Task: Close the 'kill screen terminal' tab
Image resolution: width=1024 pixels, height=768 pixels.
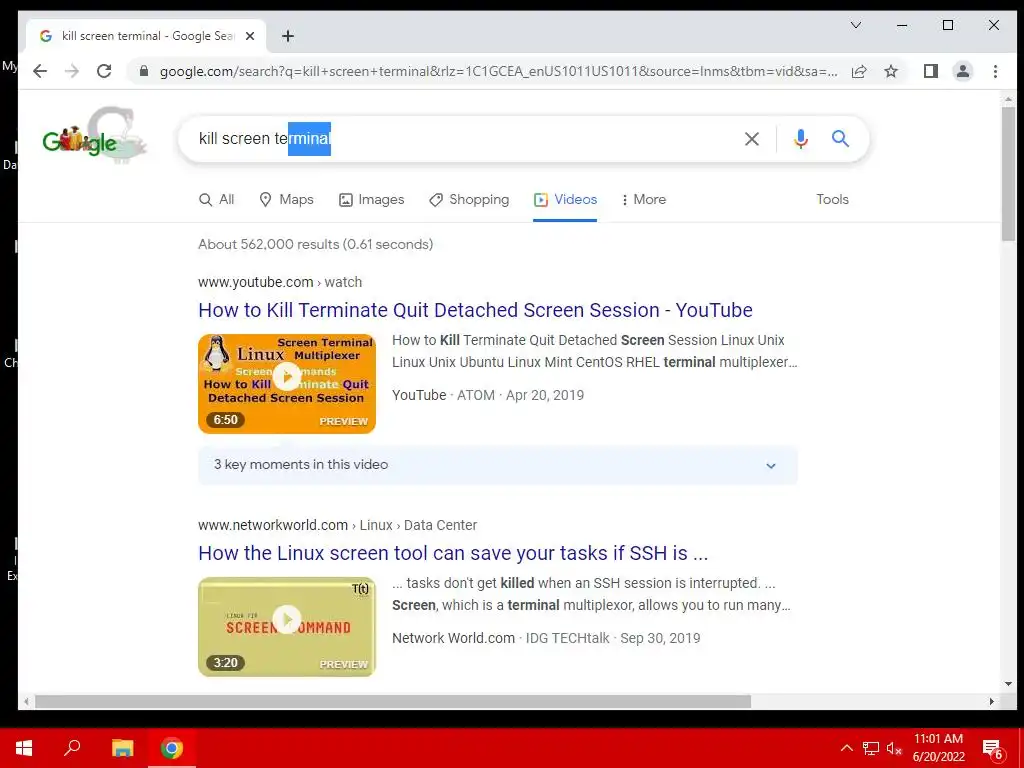Action: point(249,36)
